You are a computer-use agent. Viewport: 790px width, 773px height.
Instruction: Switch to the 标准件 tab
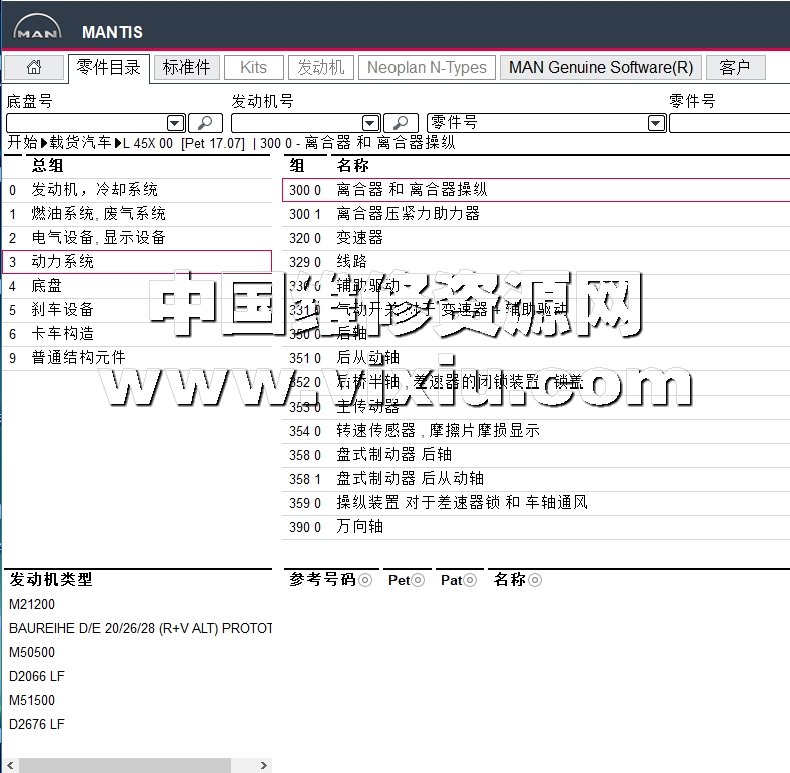point(187,68)
